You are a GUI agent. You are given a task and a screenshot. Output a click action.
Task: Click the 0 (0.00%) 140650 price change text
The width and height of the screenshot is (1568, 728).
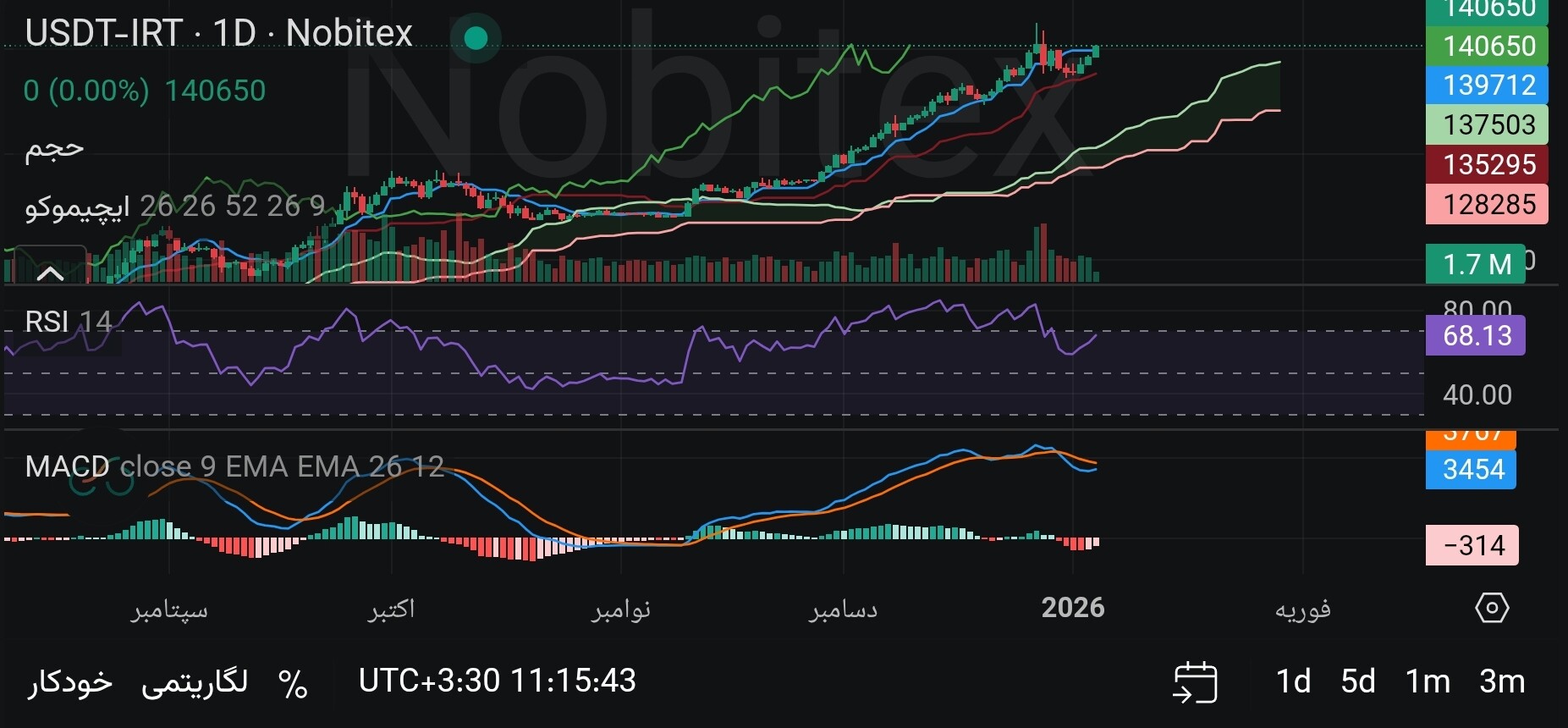click(x=145, y=91)
